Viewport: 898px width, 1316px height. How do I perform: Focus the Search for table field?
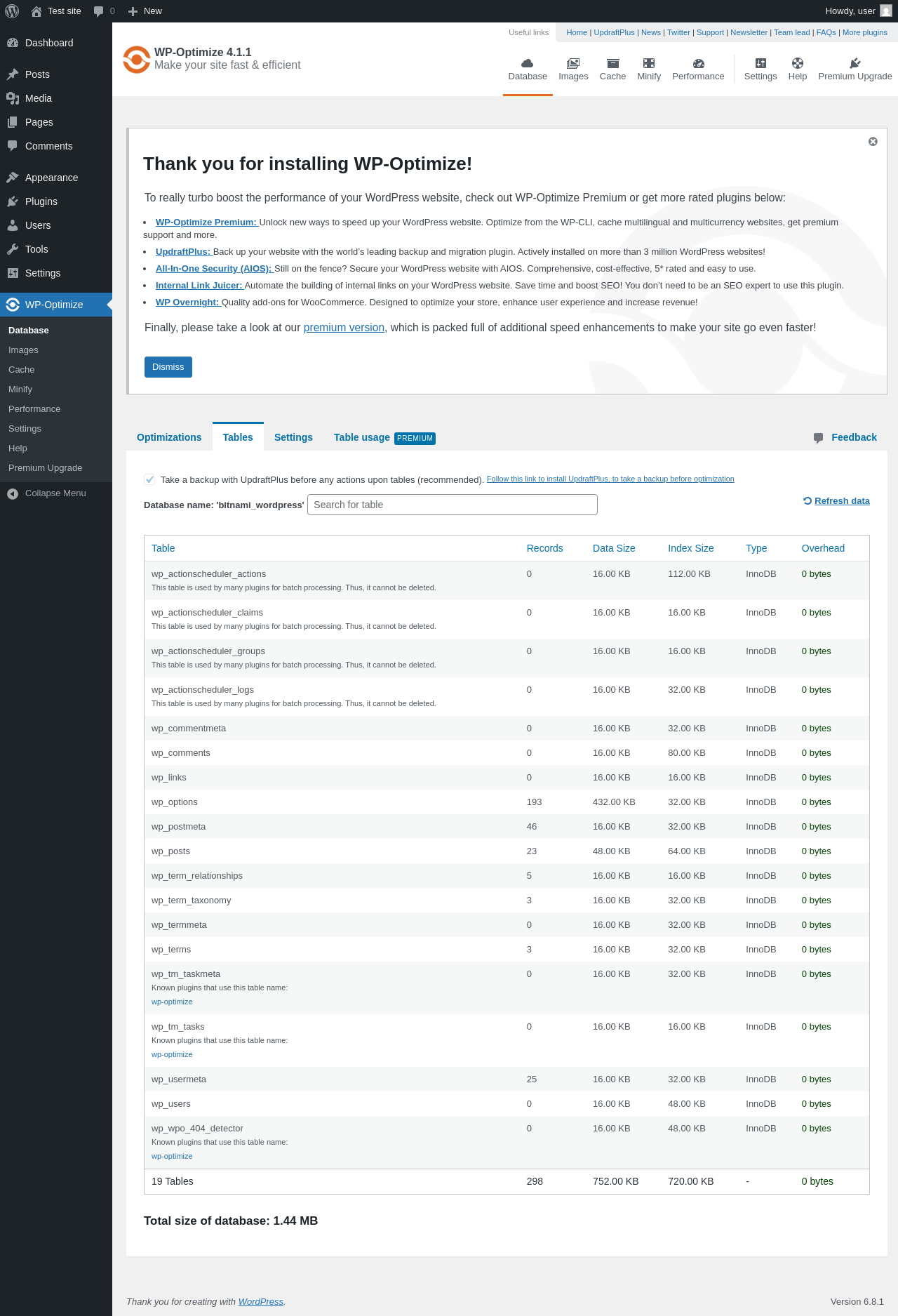[x=453, y=505]
